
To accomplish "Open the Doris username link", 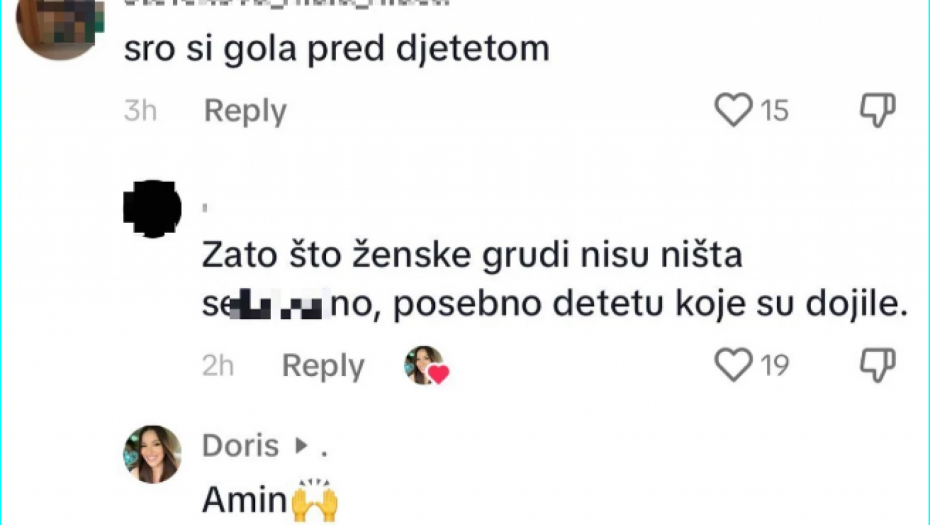I will [x=241, y=445].
